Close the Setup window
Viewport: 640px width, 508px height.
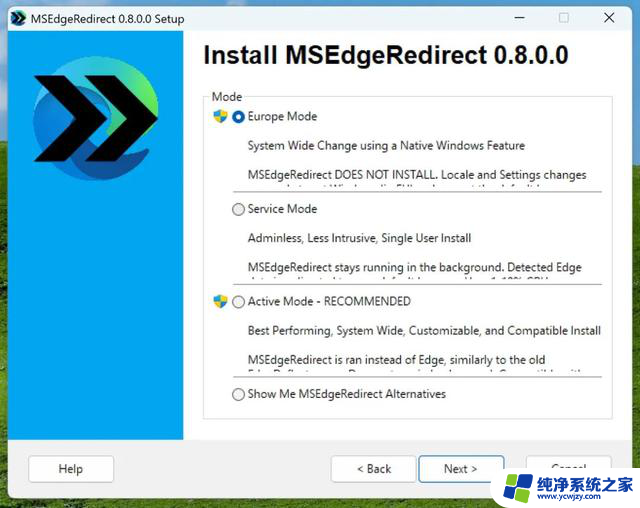tap(609, 18)
